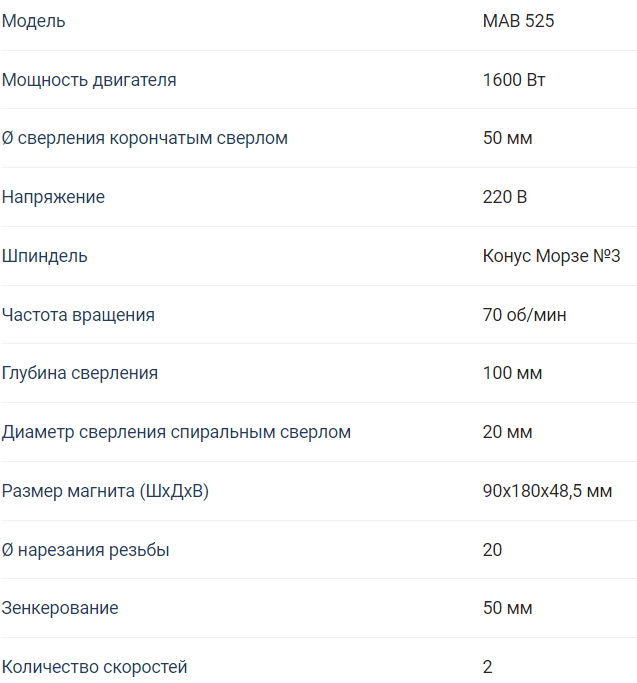
Task: Click the 'Напряжение' row label
Action: click(53, 197)
